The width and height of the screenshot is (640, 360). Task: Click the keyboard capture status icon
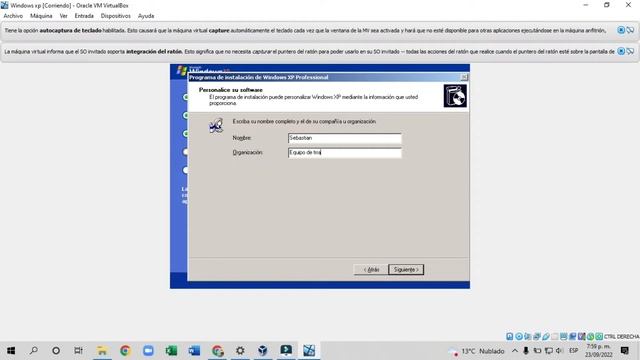tap(599, 336)
